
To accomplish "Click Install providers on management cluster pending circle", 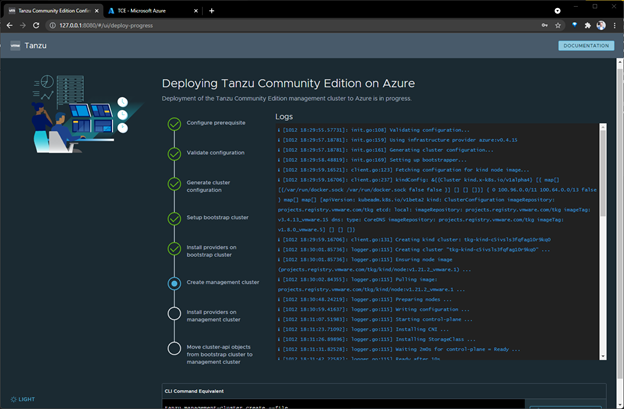I will coord(174,314).
